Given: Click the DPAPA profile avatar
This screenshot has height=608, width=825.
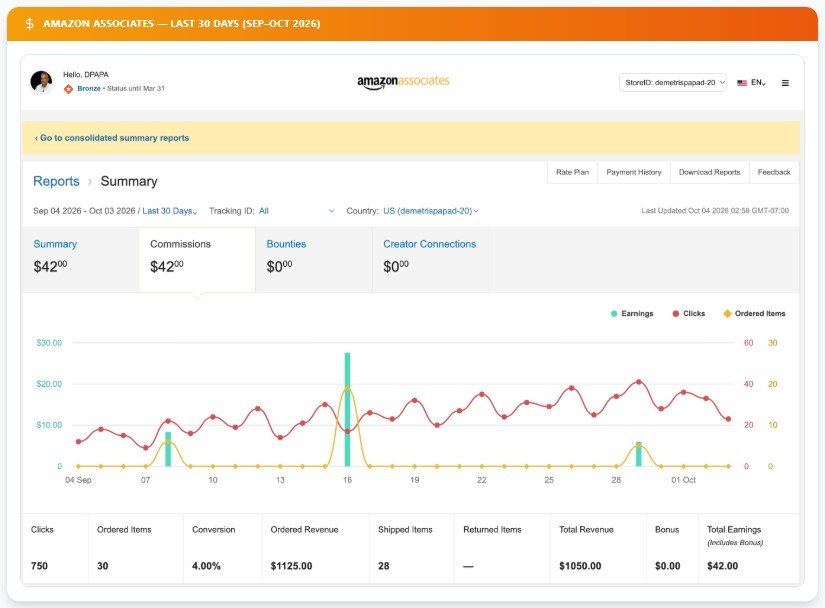Looking at the screenshot, I should (x=42, y=82).
